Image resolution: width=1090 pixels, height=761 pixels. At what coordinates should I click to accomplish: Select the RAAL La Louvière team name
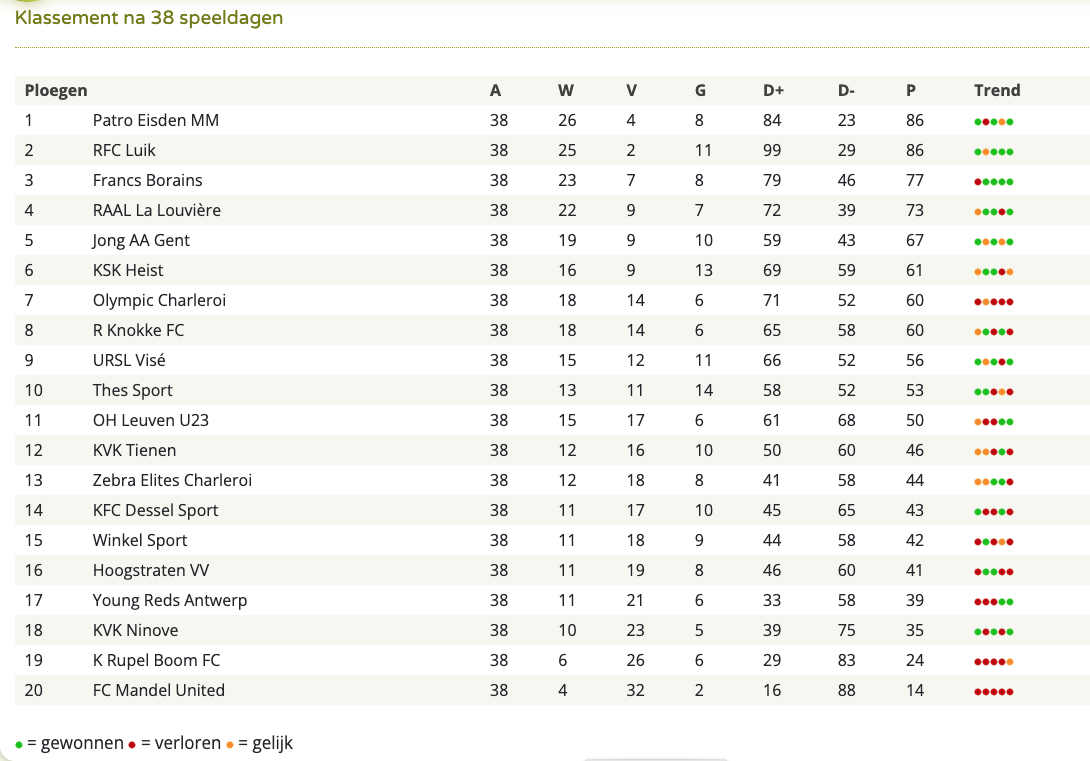(x=156, y=210)
